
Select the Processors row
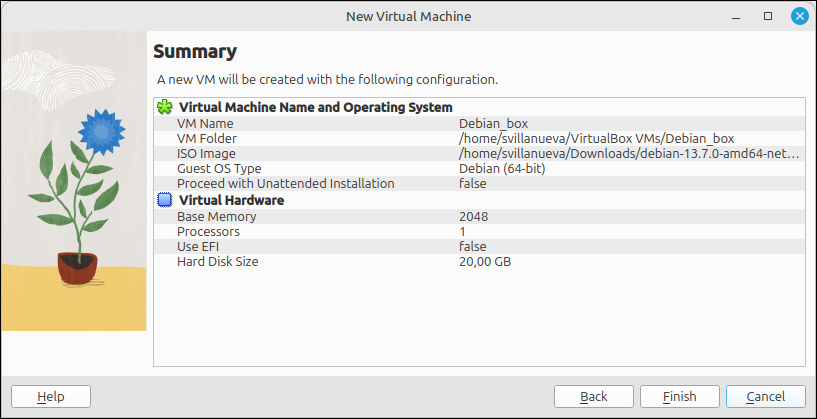pos(479,231)
